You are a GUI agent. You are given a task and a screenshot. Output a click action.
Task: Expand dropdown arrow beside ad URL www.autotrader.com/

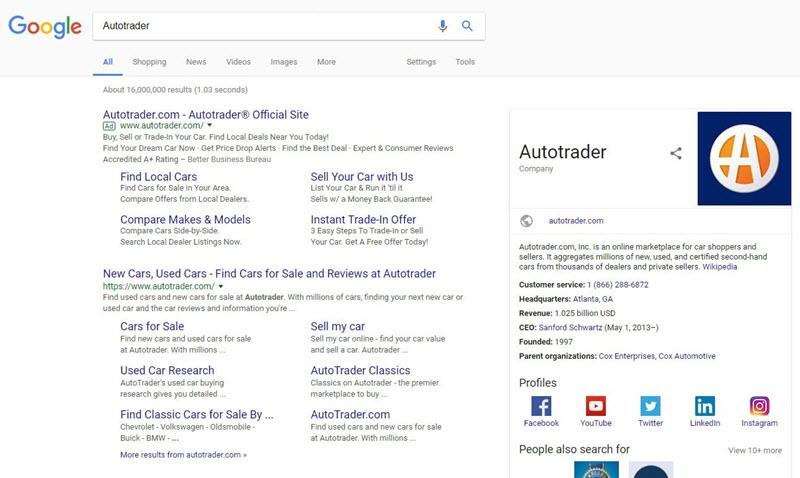tap(209, 125)
